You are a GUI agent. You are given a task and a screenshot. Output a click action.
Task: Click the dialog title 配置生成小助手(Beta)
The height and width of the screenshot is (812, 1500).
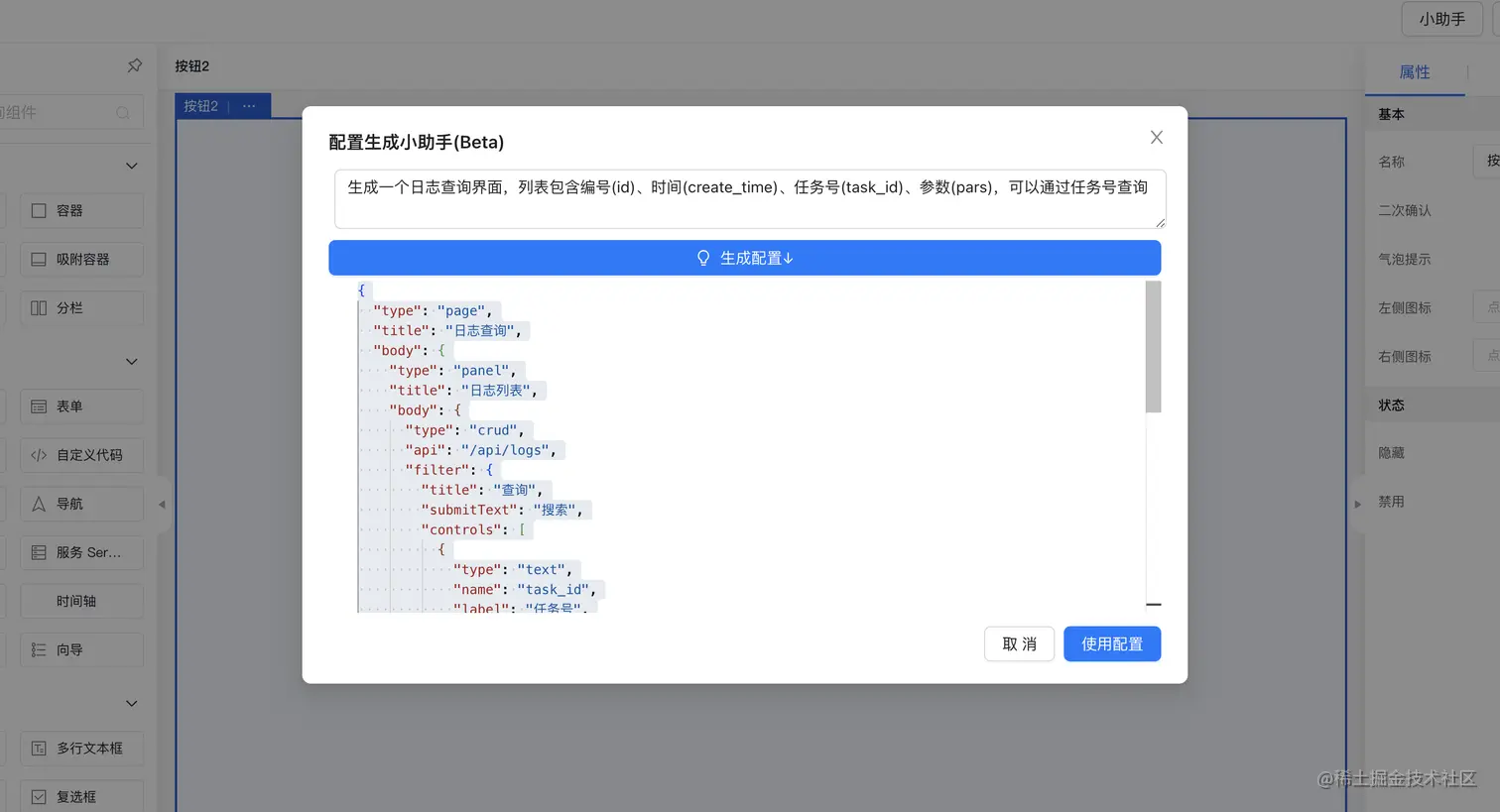pyautogui.click(x=417, y=142)
